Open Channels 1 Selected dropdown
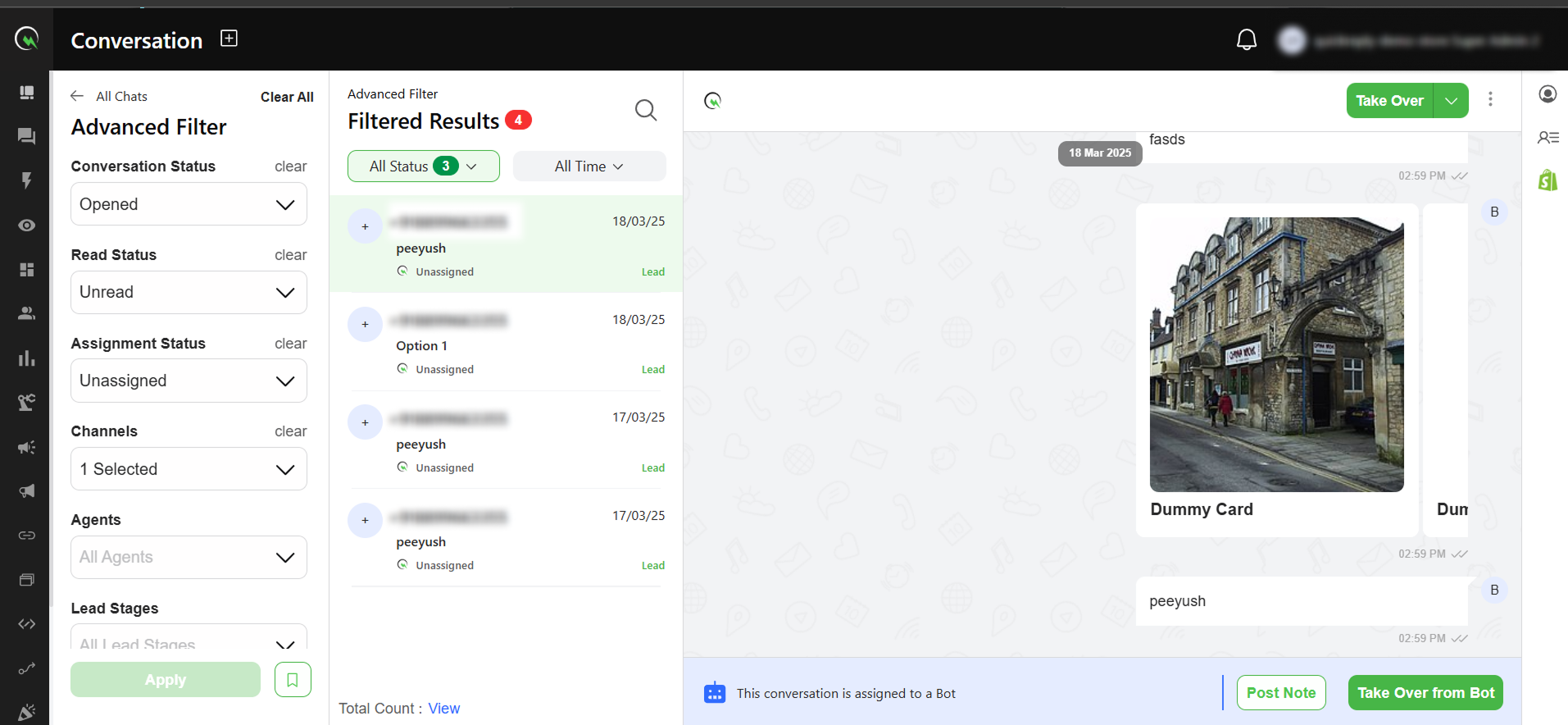Viewport: 1568px width, 725px height. (189, 469)
